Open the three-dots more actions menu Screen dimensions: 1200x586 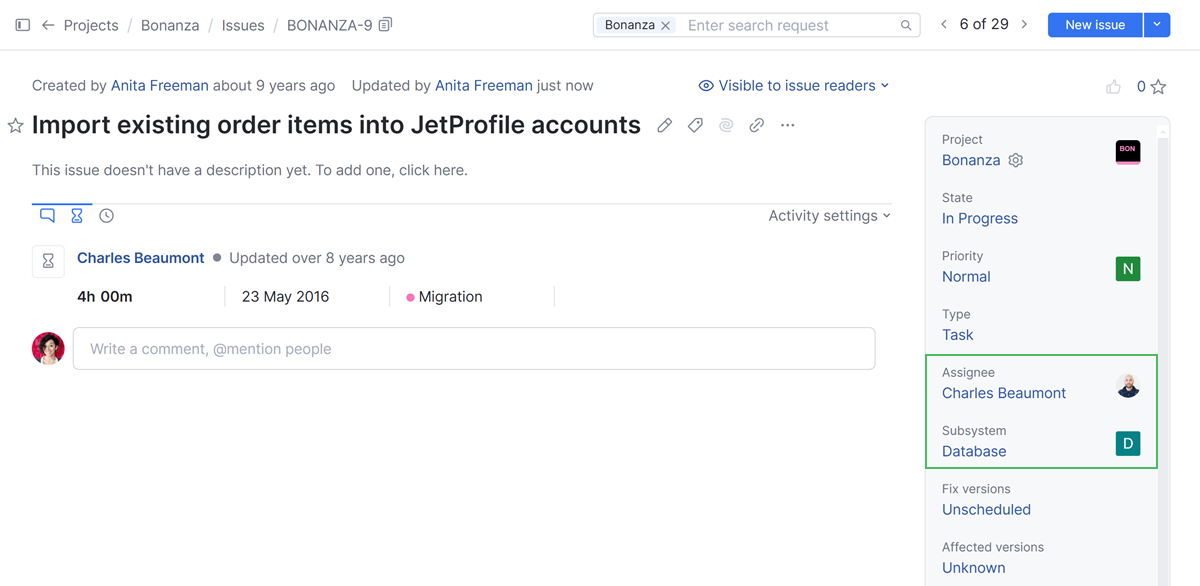pos(788,125)
